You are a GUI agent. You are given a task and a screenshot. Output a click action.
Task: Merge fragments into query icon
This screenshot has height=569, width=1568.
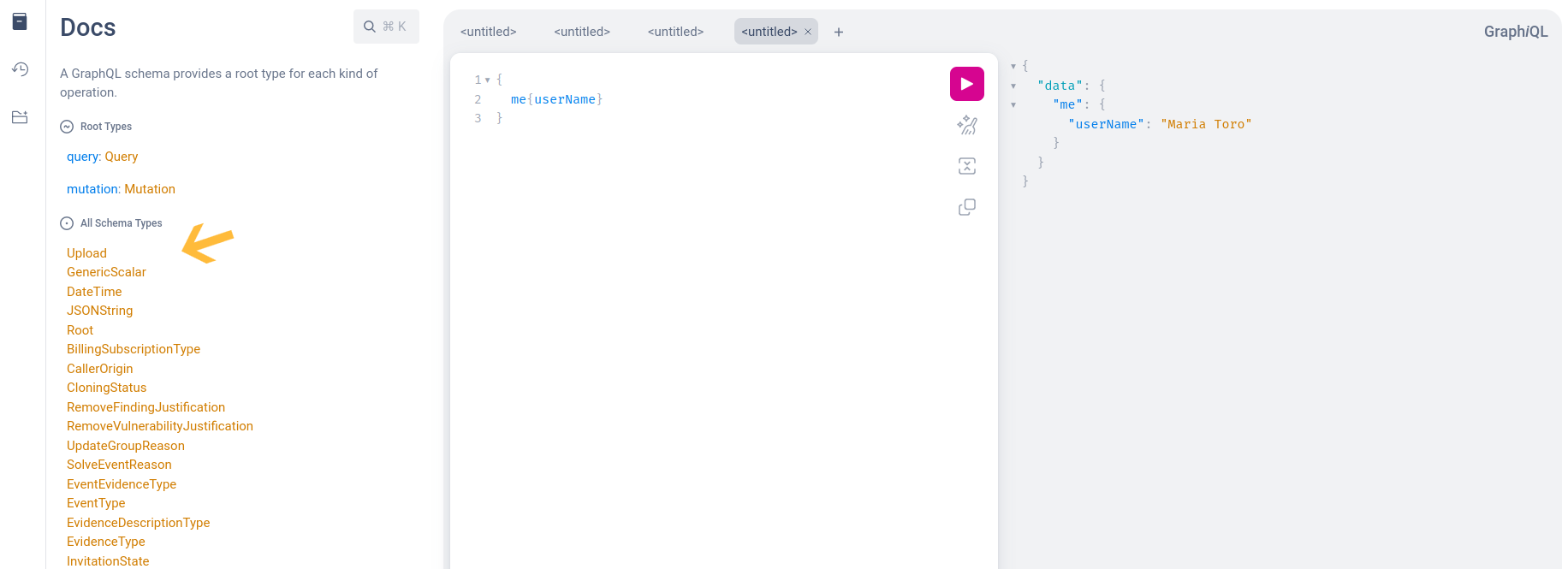pos(967,166)
